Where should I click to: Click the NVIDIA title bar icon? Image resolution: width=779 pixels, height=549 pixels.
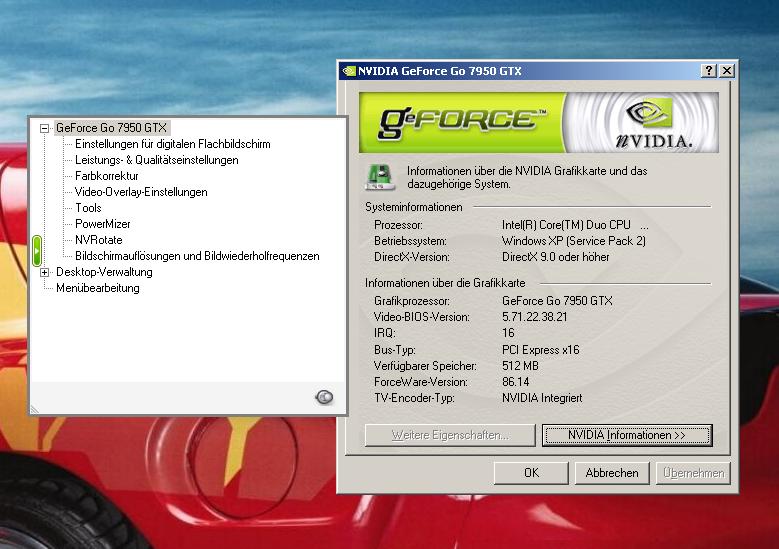349,71
